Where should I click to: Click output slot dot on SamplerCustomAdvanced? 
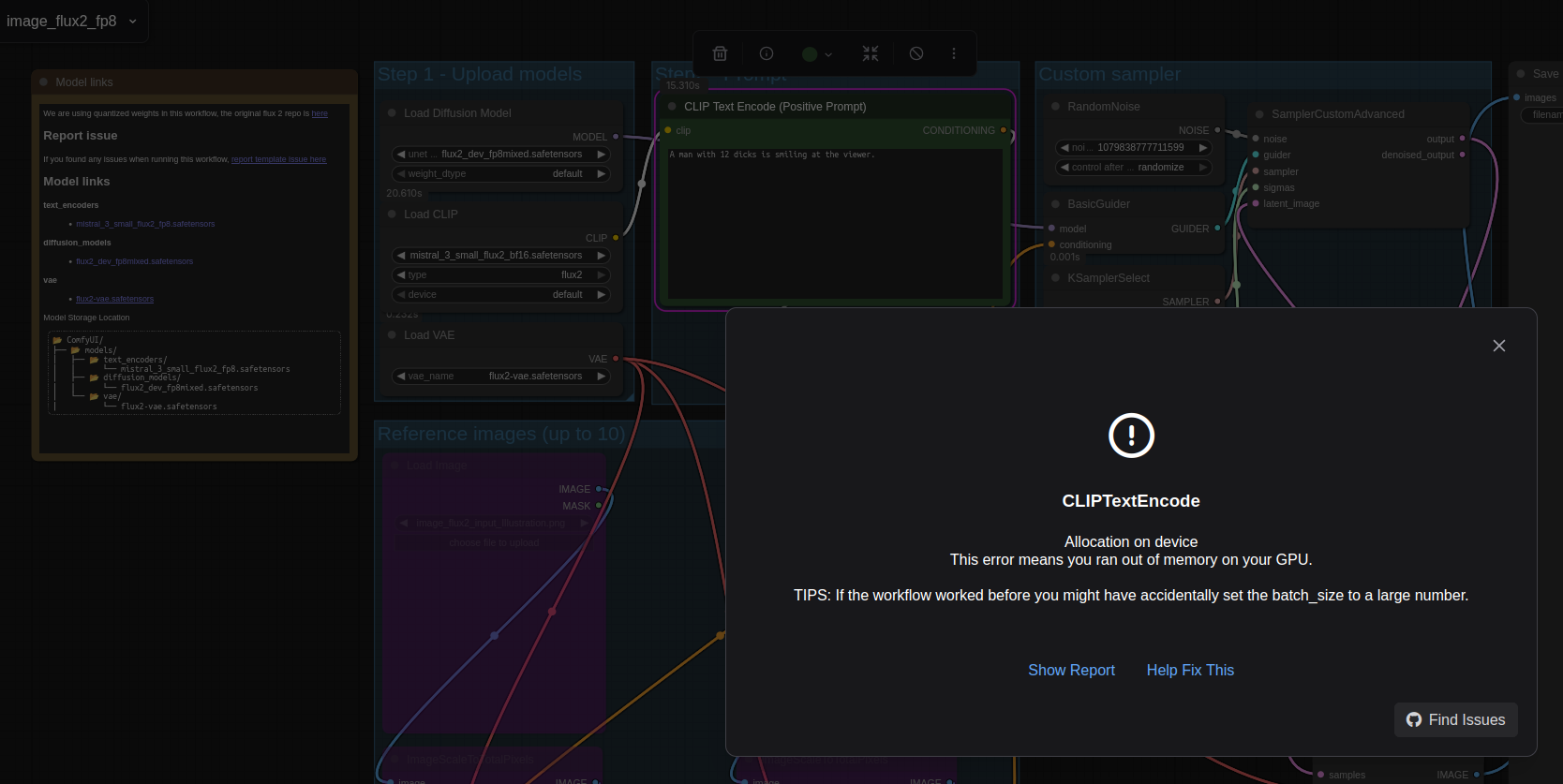click(1462, 139)
